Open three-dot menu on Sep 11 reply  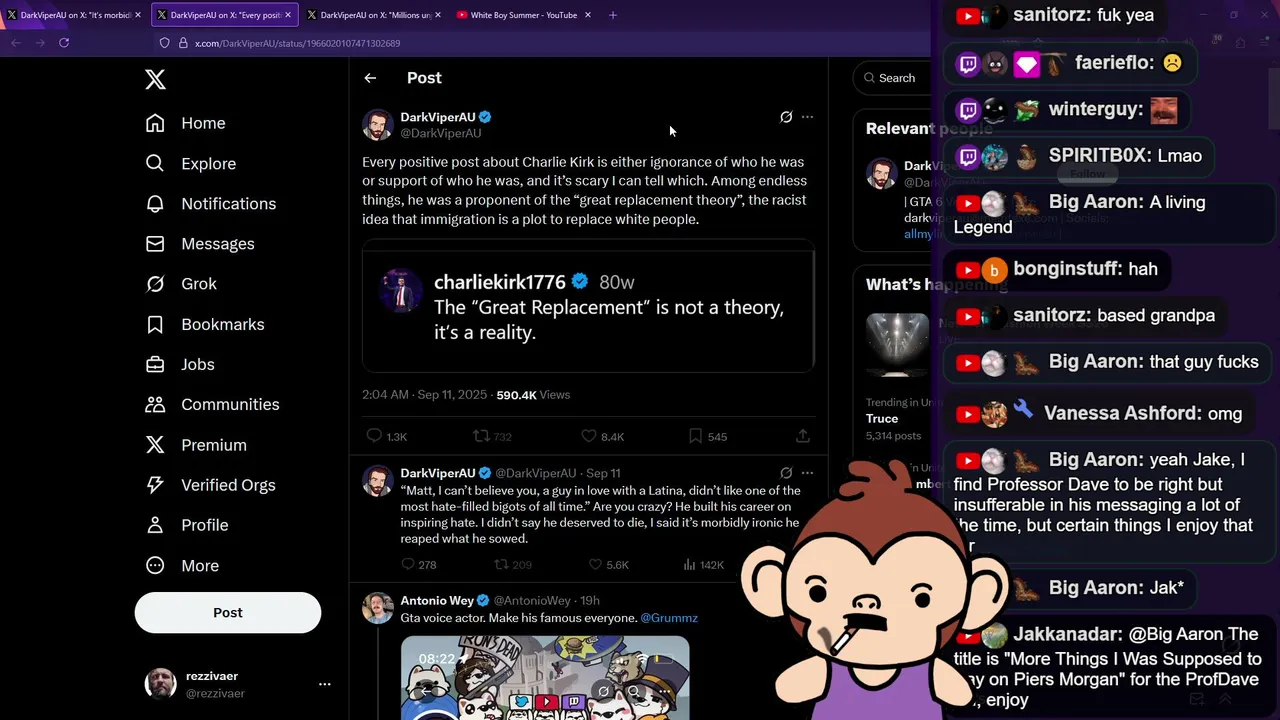tap(807, 473)
